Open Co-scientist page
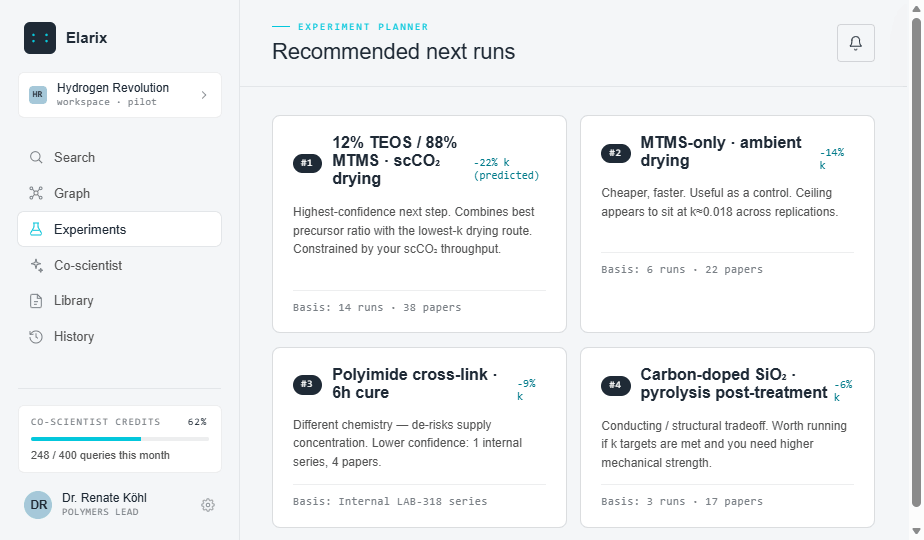This screenshot has width=924, height=540. pyautogui.click(x=120, y=265)
